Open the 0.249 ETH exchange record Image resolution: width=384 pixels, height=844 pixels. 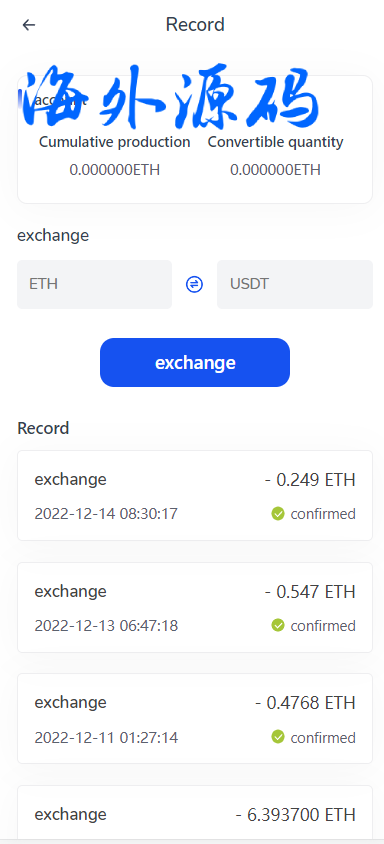pyautogui.click(x=195, y=495)
